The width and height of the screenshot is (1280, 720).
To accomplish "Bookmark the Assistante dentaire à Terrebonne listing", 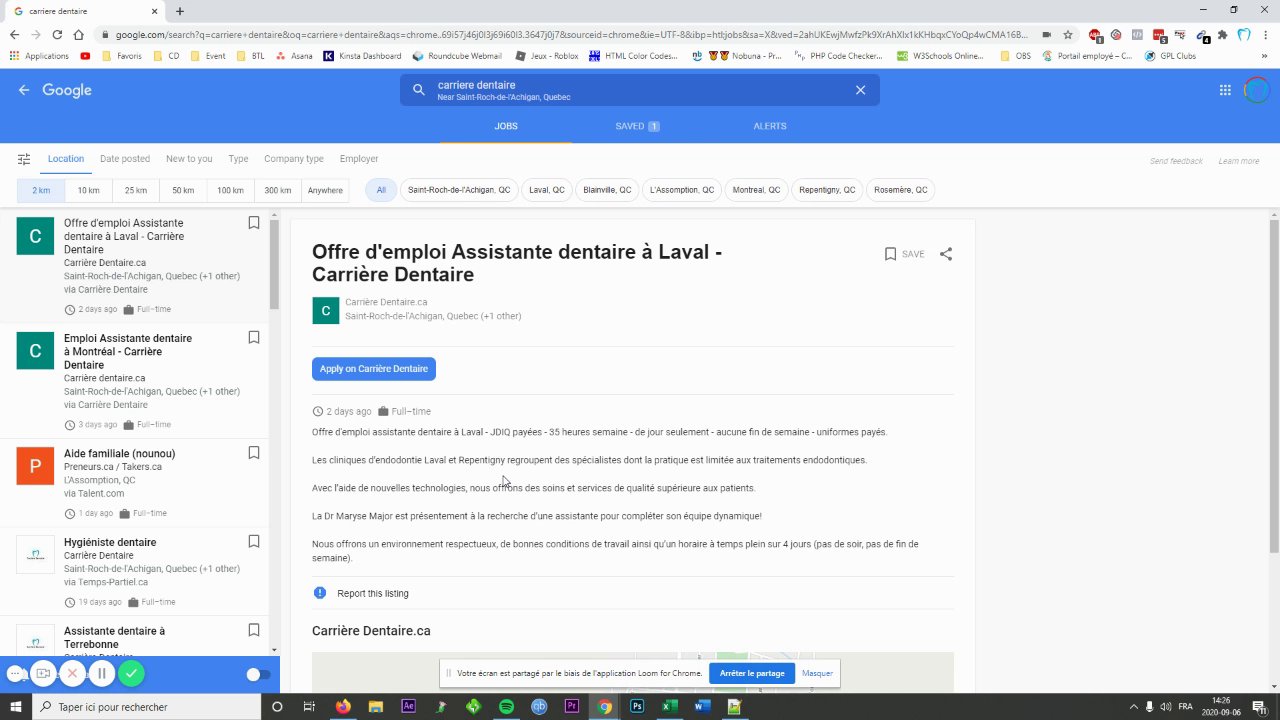I will click(254, 631).
